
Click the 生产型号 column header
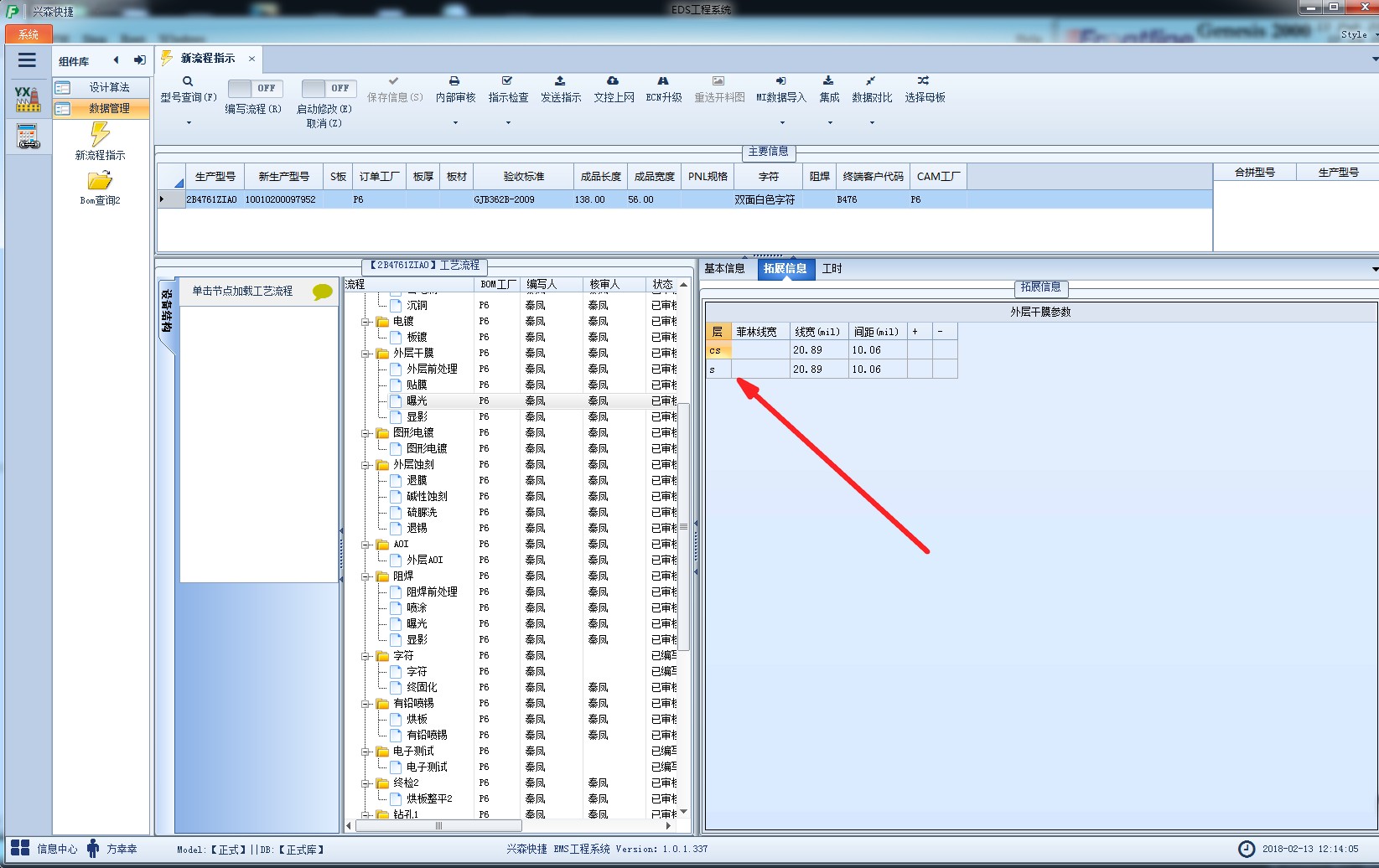215,177
